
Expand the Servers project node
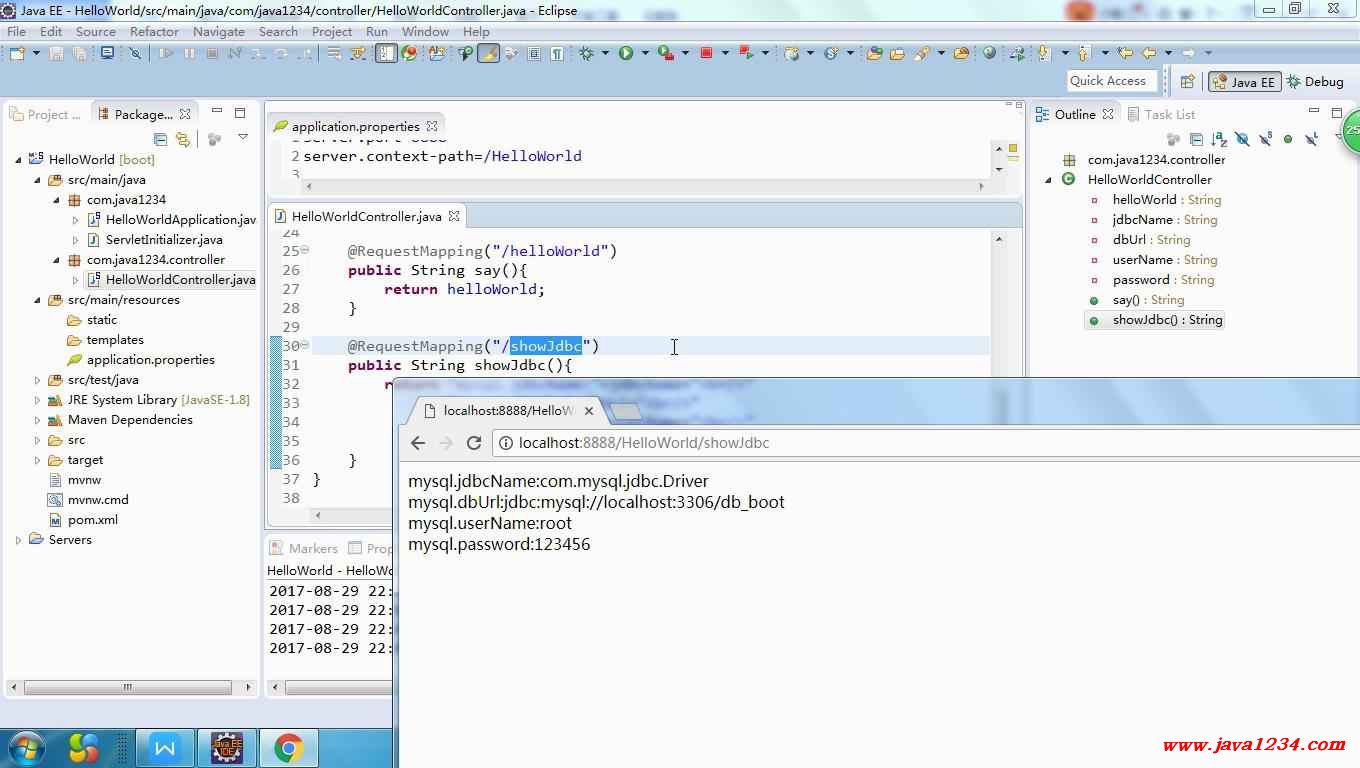(x=18, y=540)
